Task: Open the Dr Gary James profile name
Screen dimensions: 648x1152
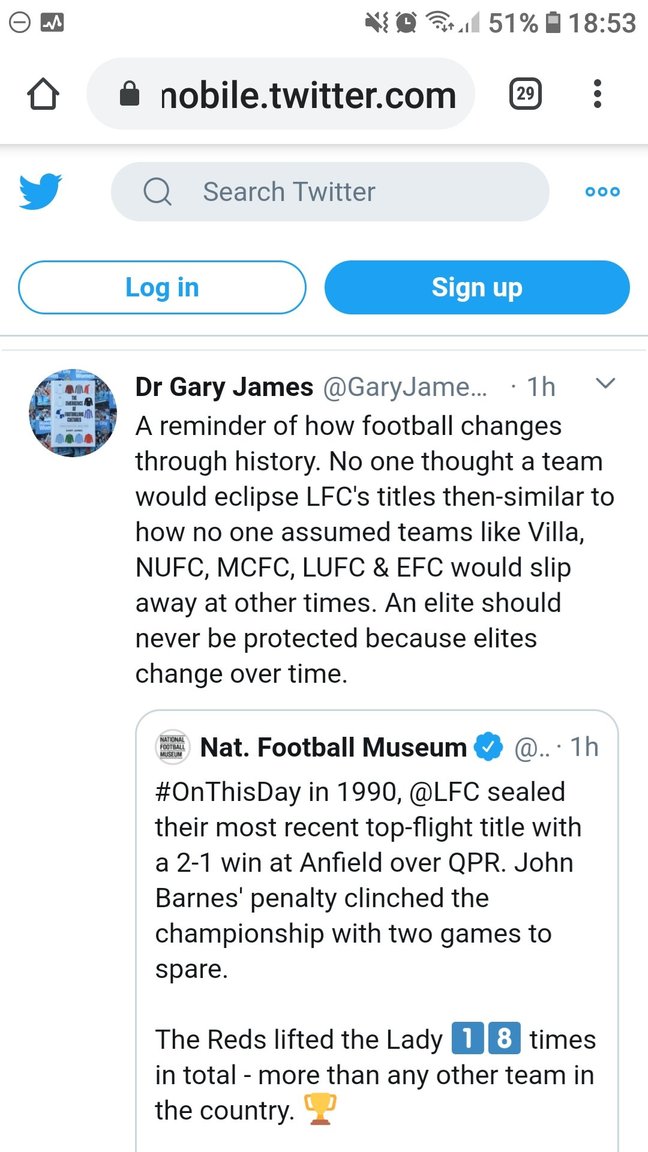Action: tap(224, 387)
